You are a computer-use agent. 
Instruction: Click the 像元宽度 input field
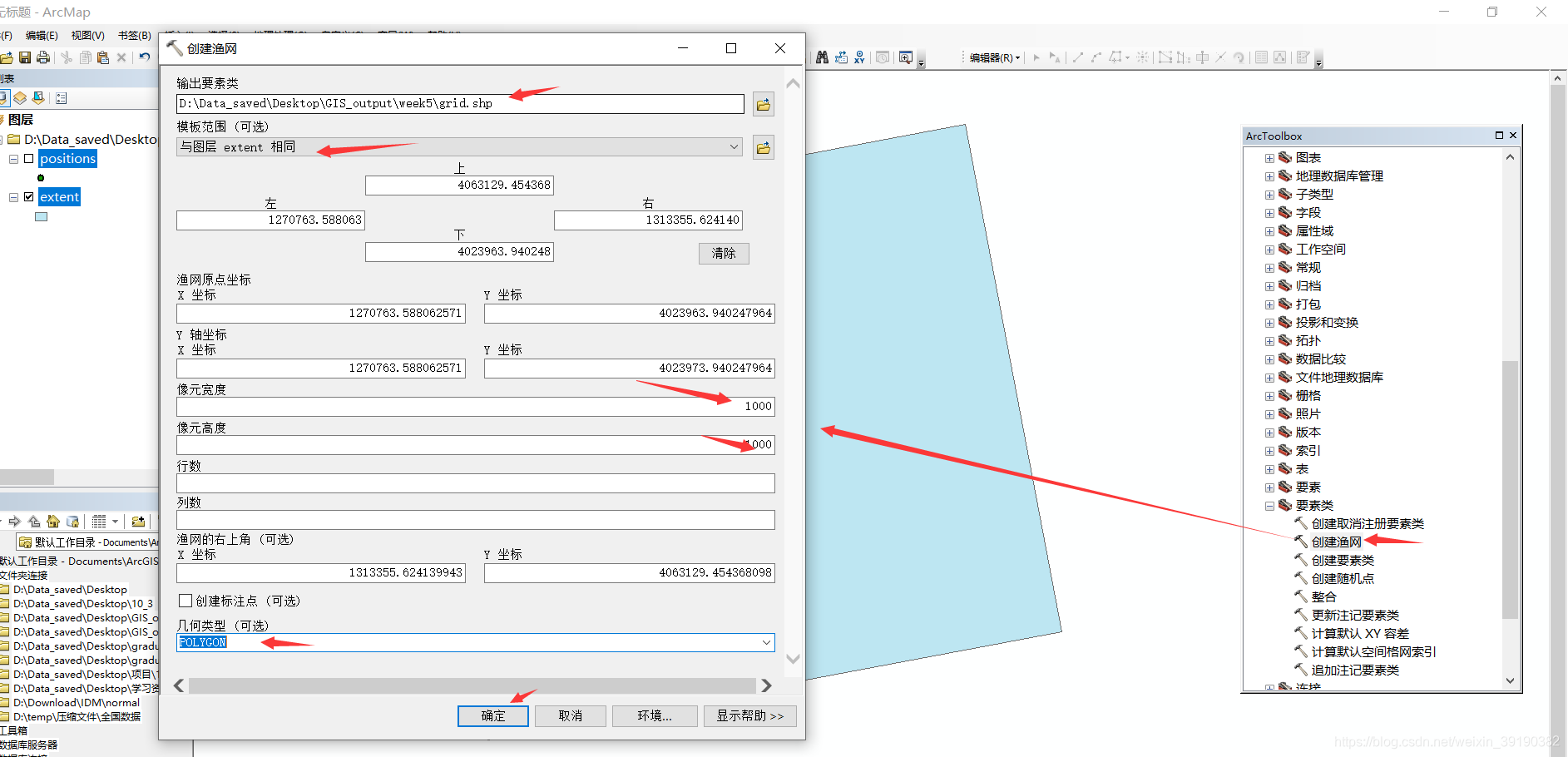click(476, 406)
